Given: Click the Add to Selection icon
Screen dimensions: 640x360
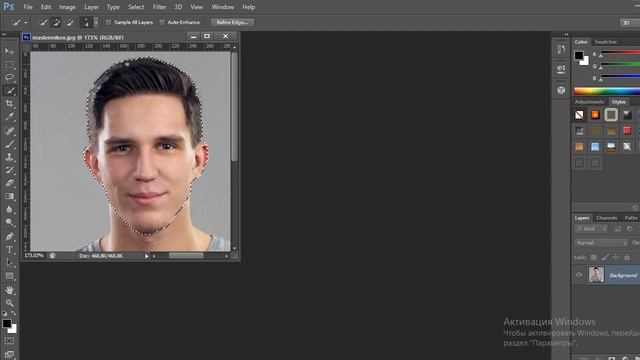Looking at the screenshot, I should (56, 22).
